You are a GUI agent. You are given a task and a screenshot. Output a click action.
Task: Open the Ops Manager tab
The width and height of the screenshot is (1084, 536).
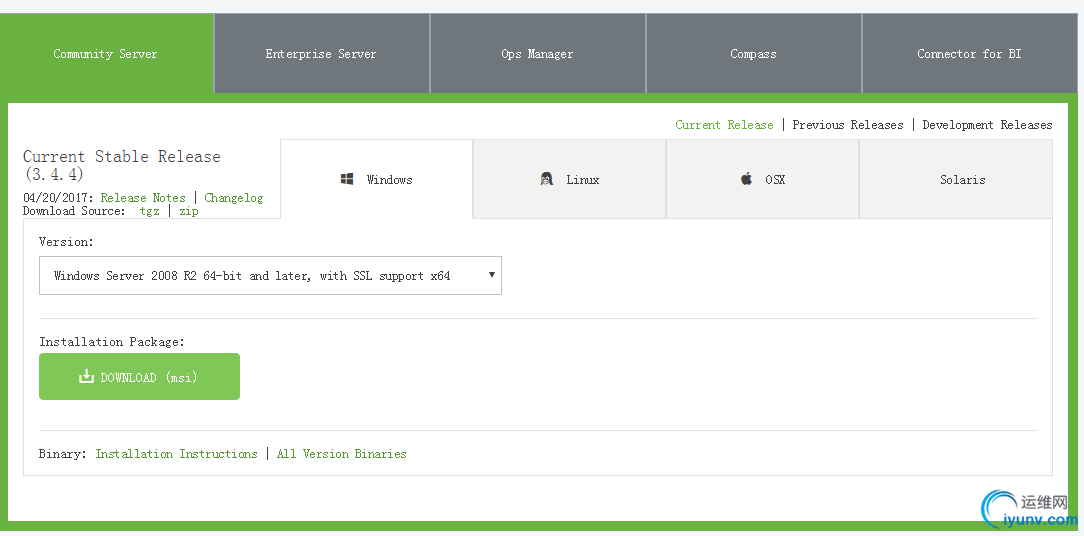537,53
